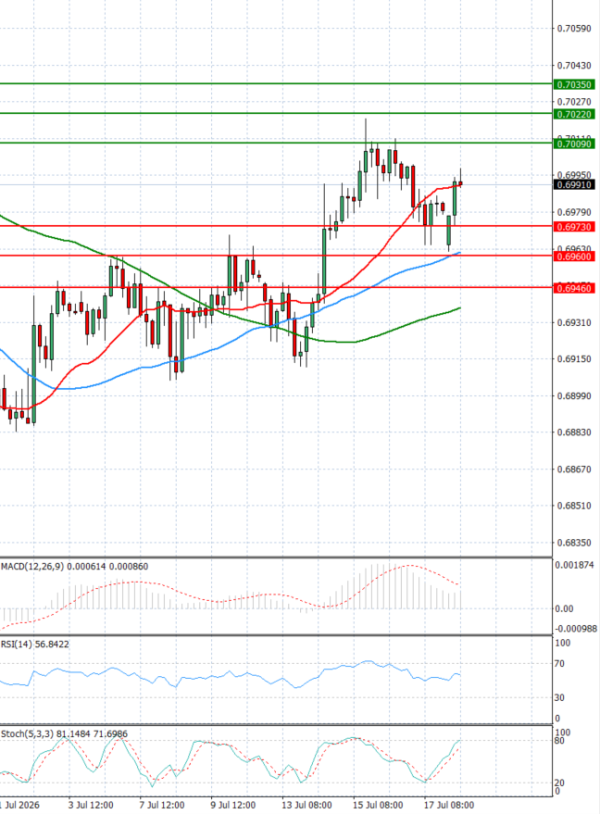600x814 pixels.
Task: Click the 3 Jul 12:00 time axis label
Action: pyautogui.click(x=91, y=805)
